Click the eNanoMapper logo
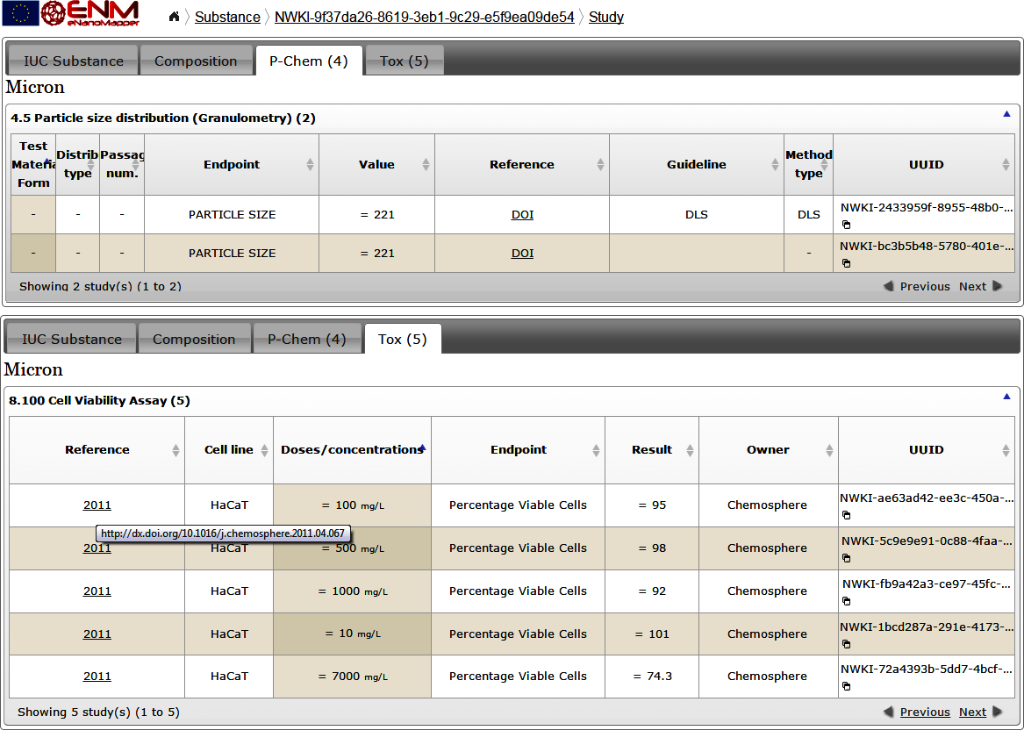The height and width of the screenshot is (731, 1024). coord(90,14)
